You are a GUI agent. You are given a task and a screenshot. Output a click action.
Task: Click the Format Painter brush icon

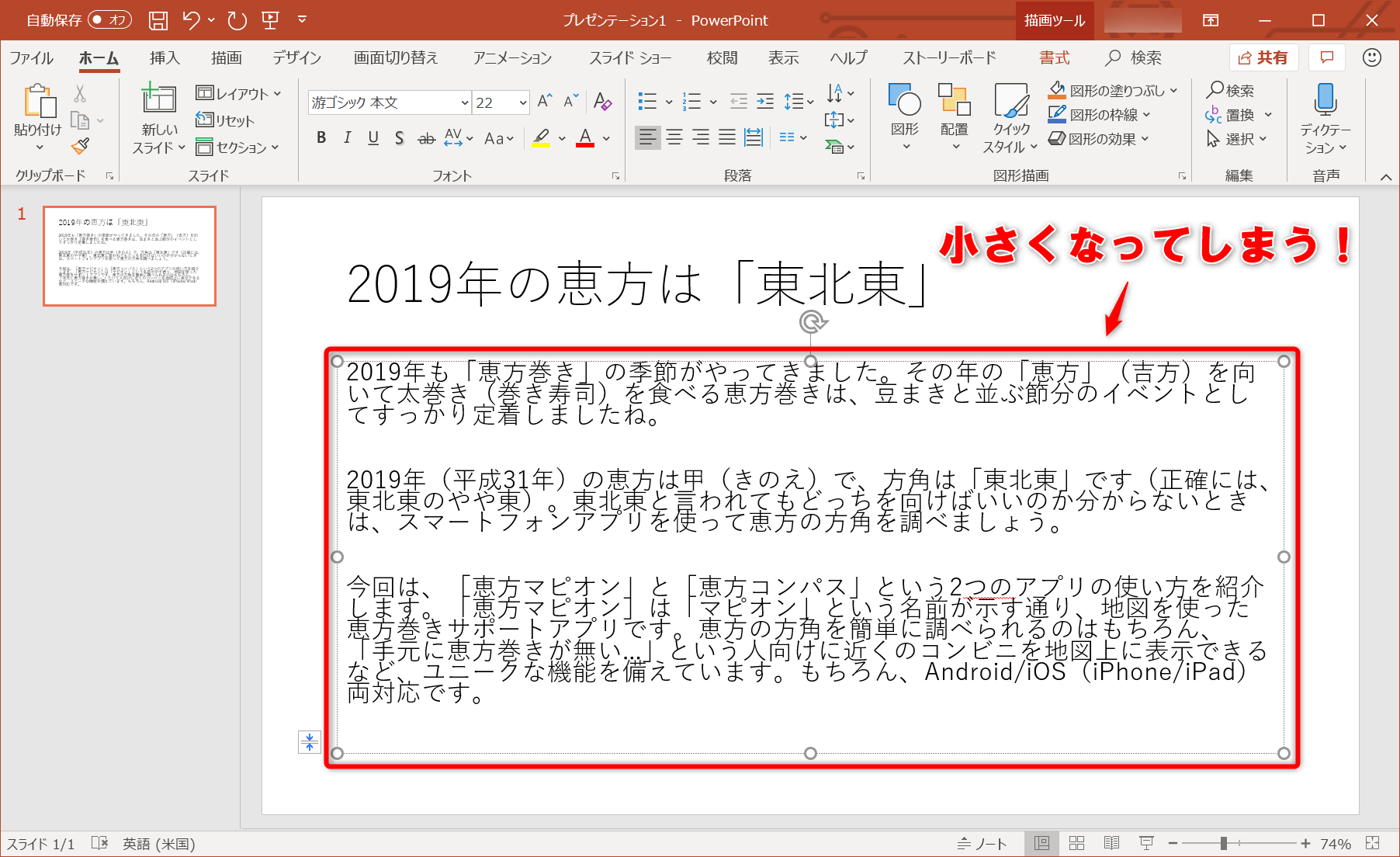point(80,145)
